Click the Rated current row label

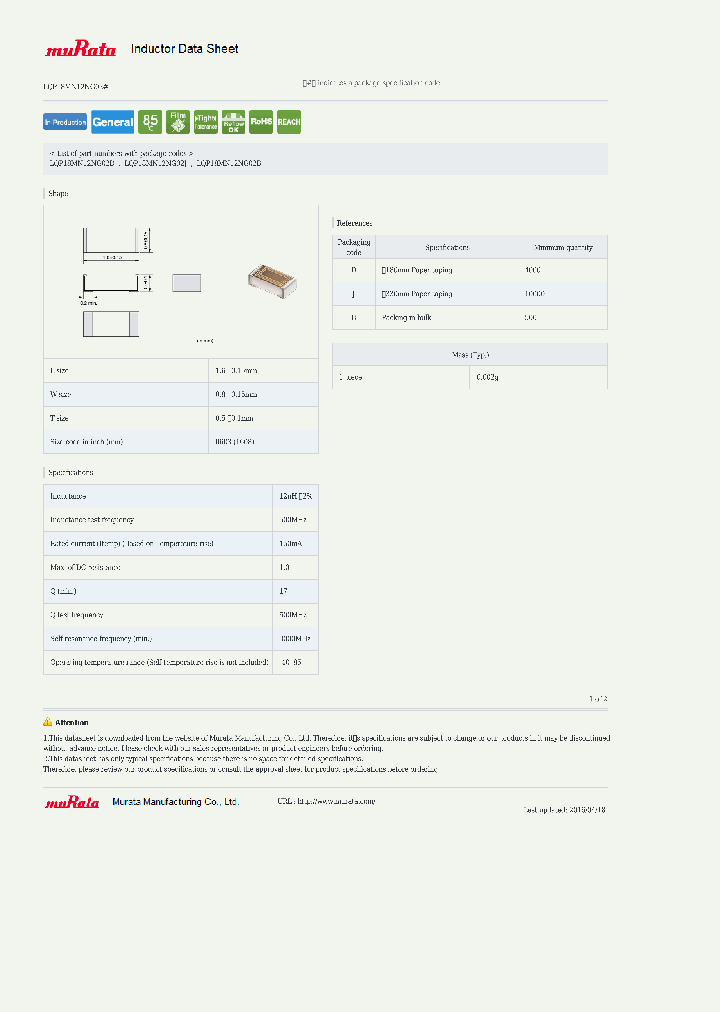pos(132,543)
